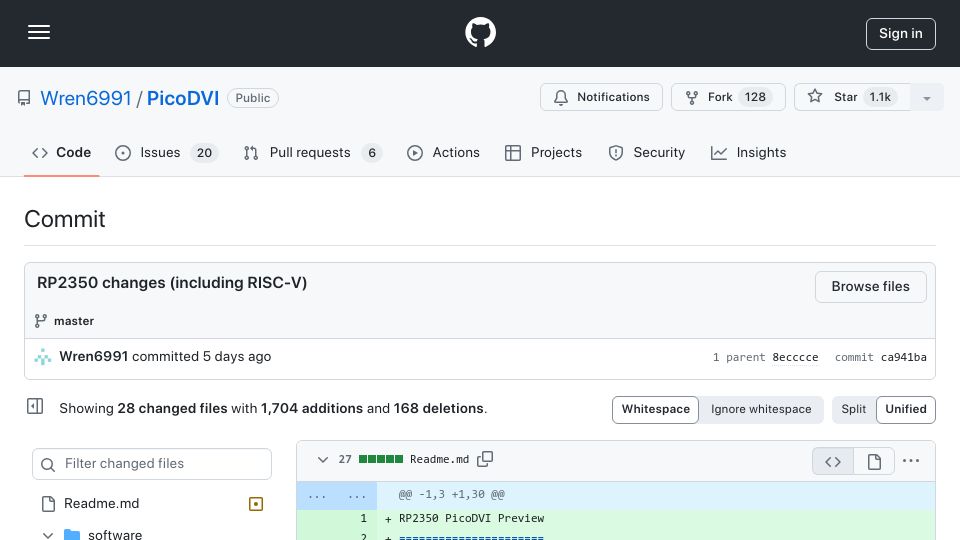Click the diff hunk header @@ -1,3 +1,30 @@
The image size is (960, 540).
point(451,495)
